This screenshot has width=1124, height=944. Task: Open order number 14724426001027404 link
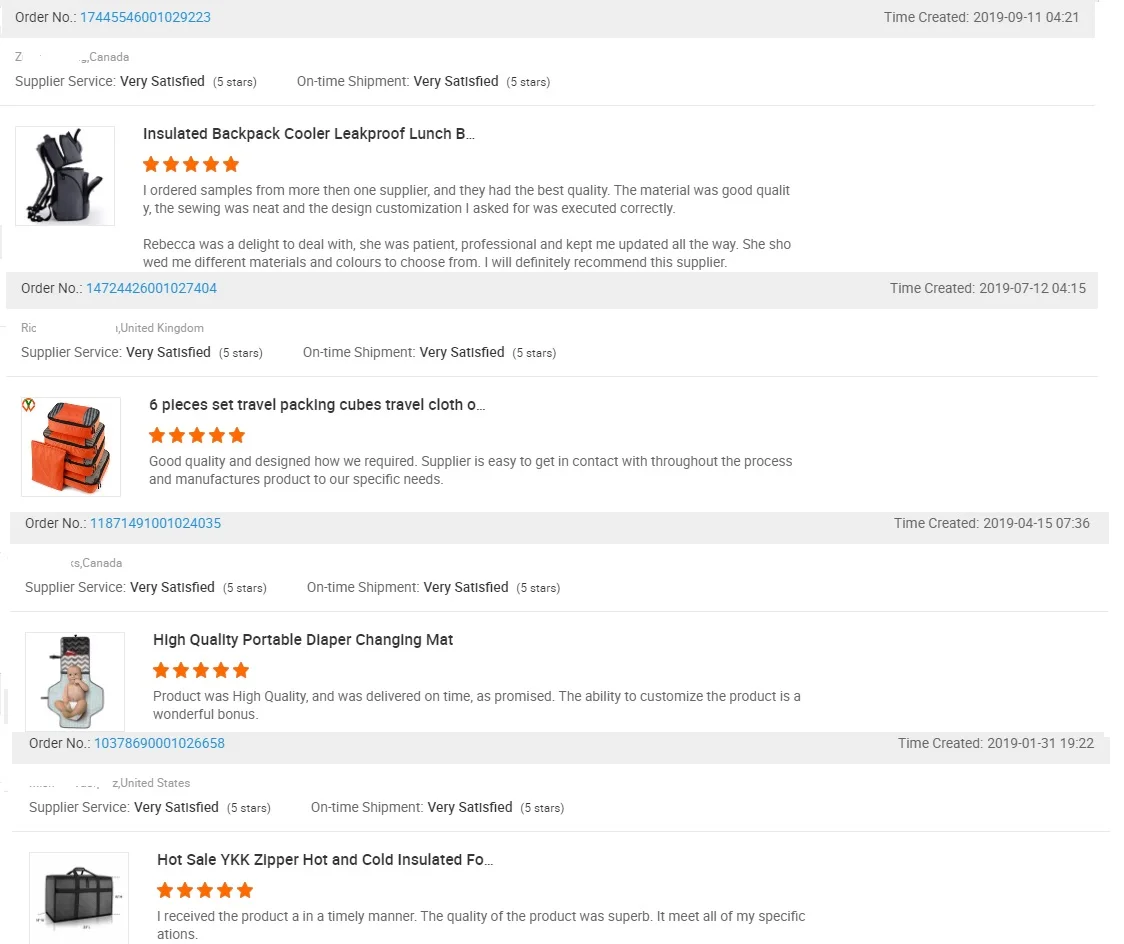pos(151,288)
